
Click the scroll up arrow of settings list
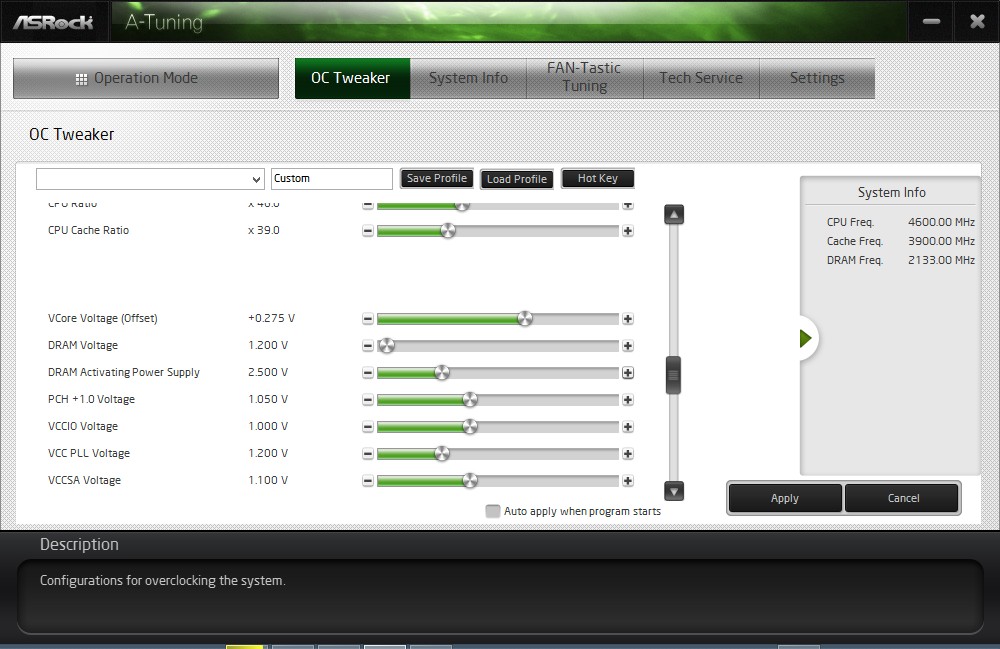[674, 214]
